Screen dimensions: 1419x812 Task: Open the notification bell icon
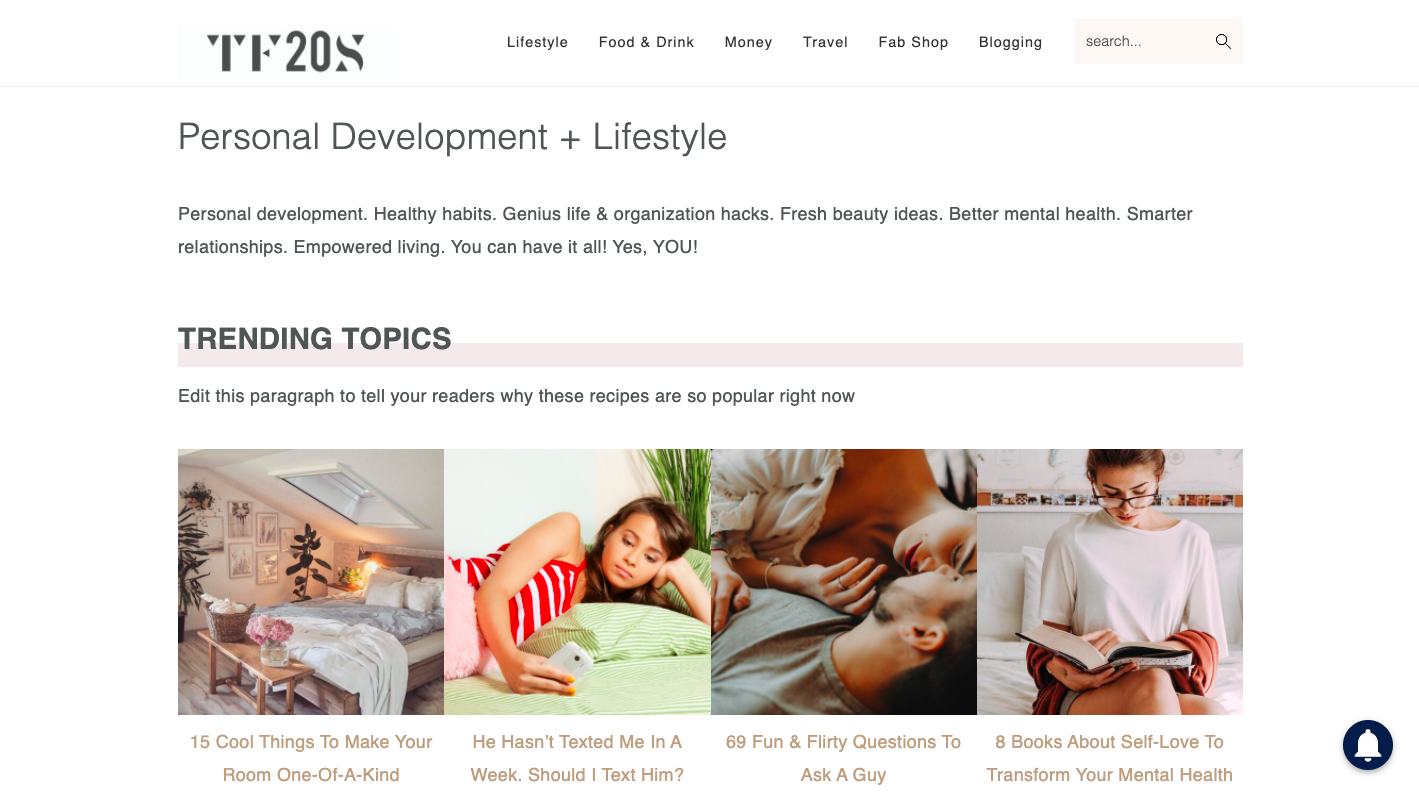click(x=1368, y=745)
